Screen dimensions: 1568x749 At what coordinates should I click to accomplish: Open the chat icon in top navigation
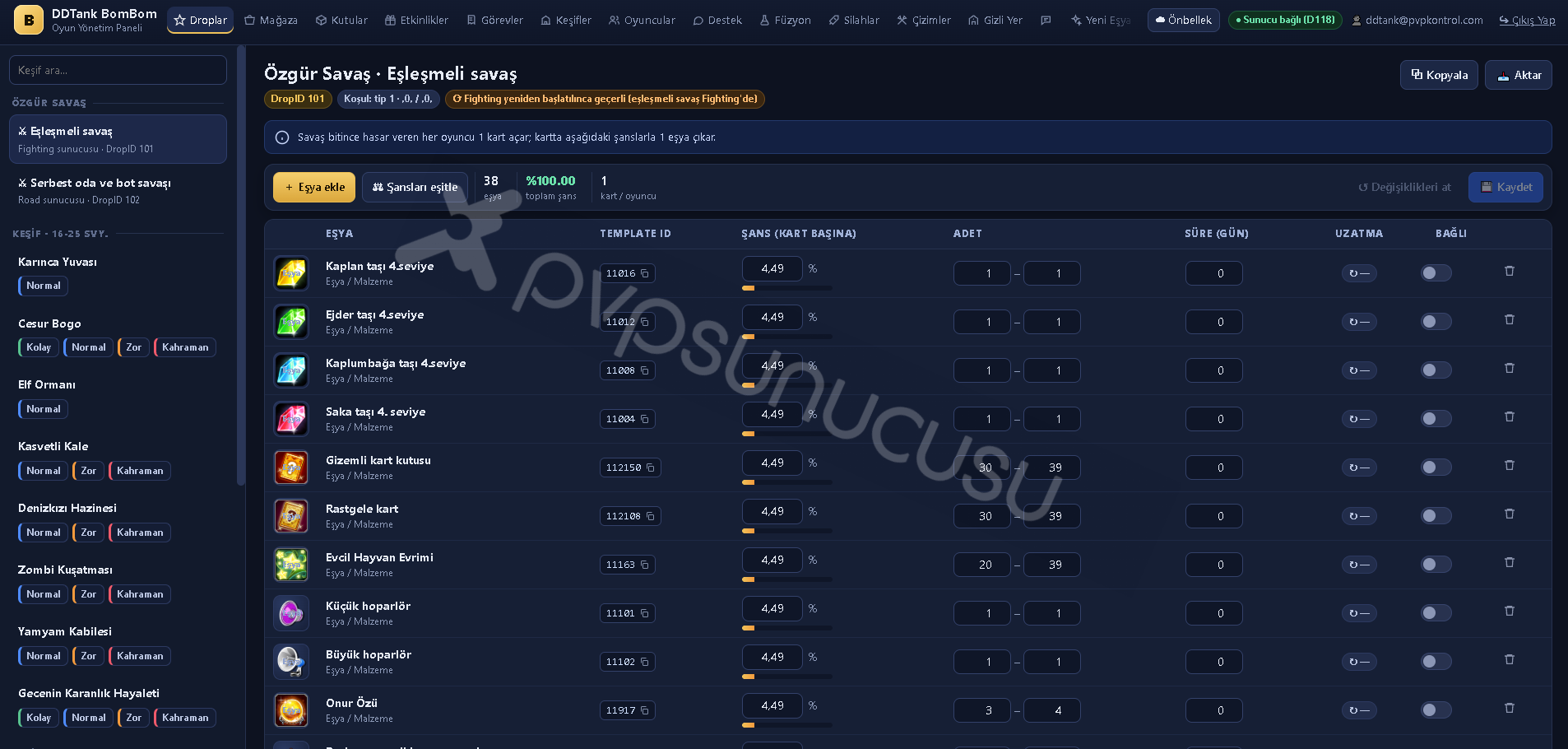click(1046, 20)
